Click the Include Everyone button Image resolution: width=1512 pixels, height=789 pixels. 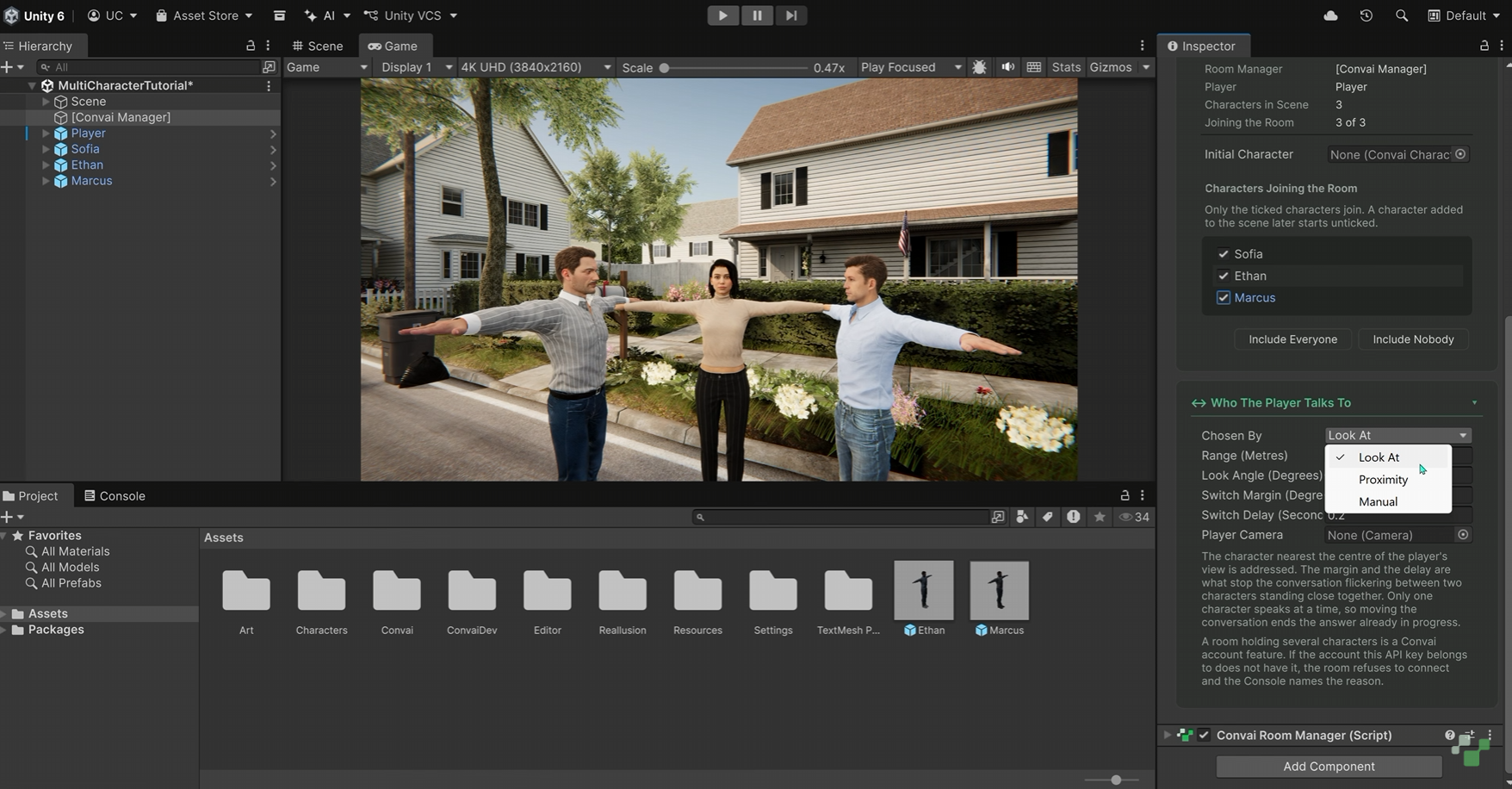tap(1292, 339)
